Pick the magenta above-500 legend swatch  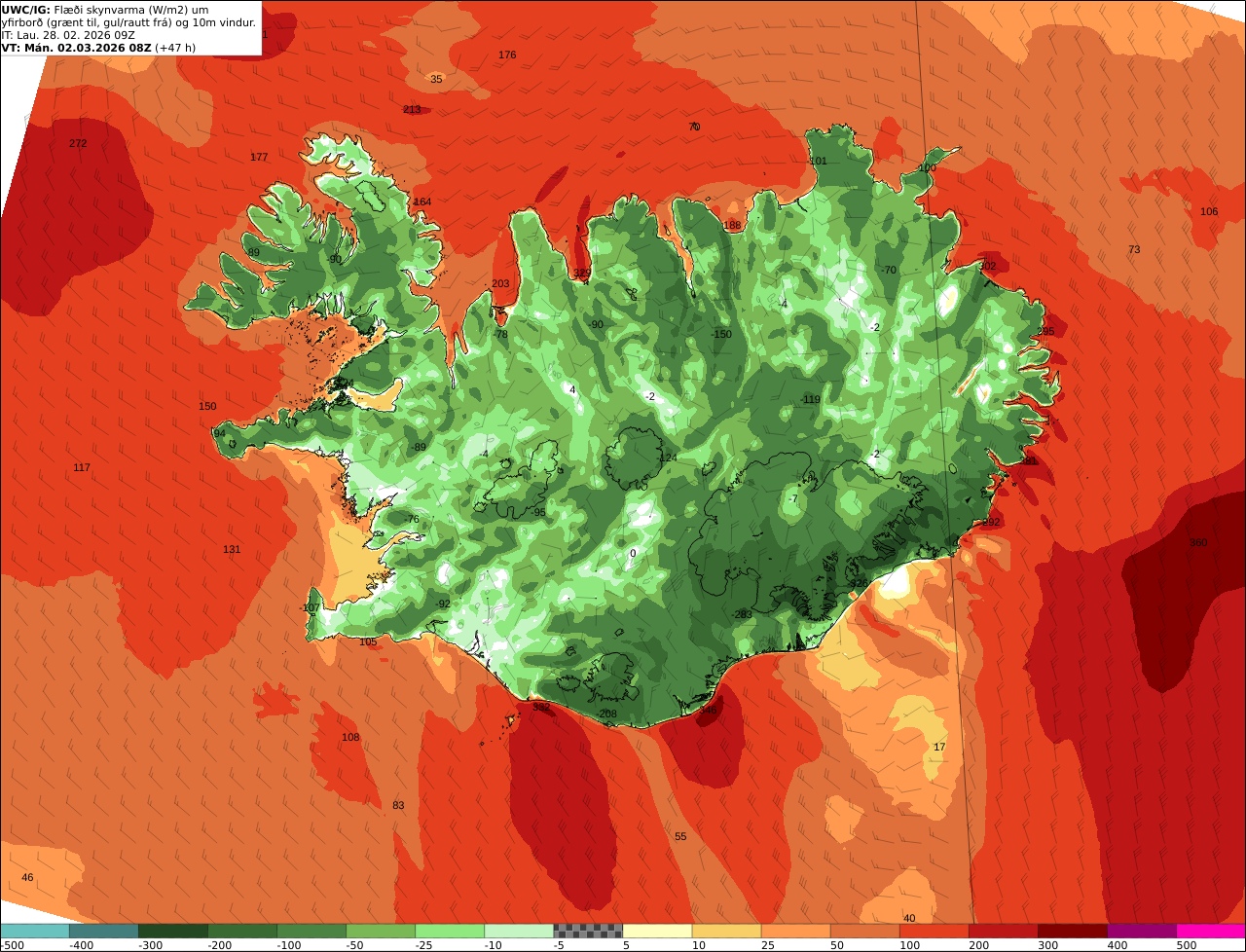[x=1211, y=931]
